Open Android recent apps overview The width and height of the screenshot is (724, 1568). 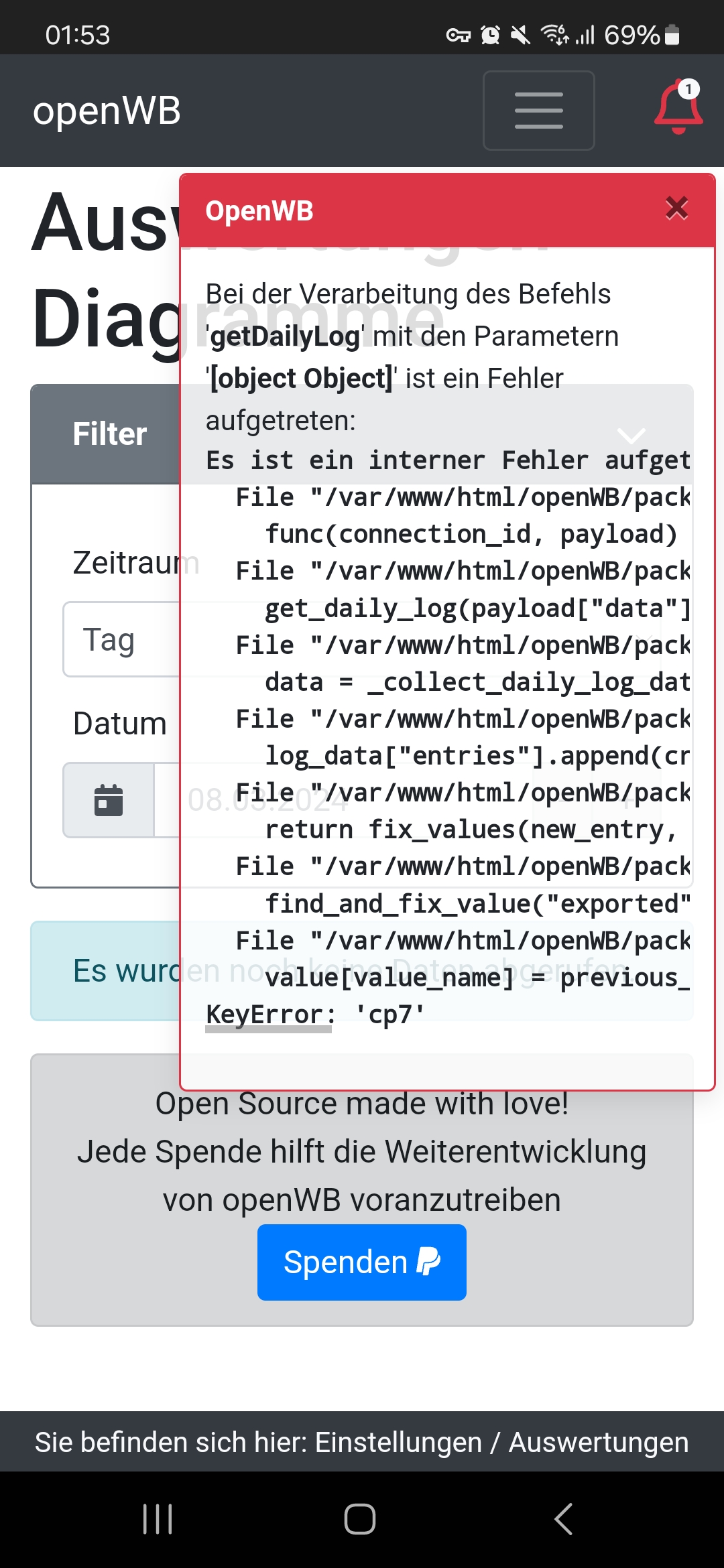click(158, 1519)
